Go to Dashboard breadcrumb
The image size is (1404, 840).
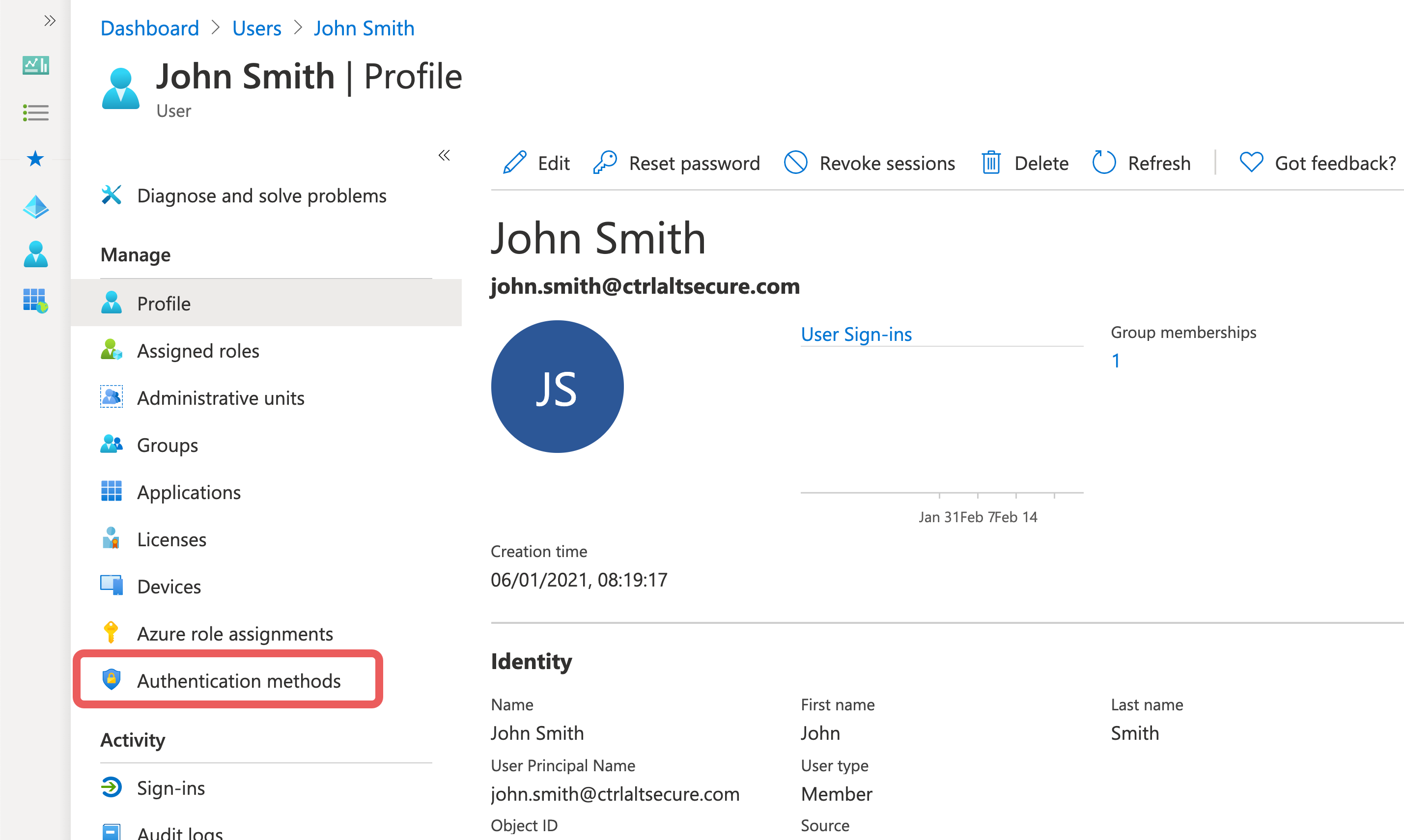point(150,28)
